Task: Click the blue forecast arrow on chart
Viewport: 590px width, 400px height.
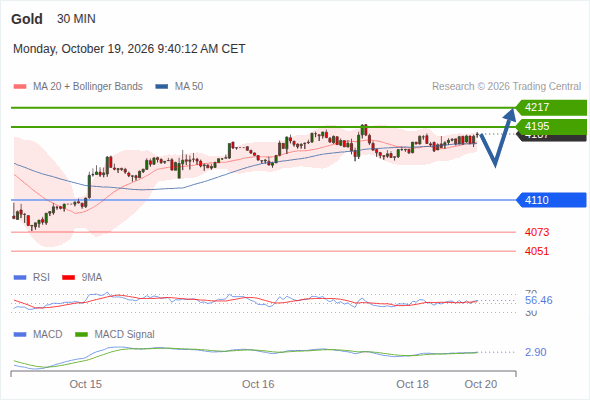Action: [x=497, y=138]
